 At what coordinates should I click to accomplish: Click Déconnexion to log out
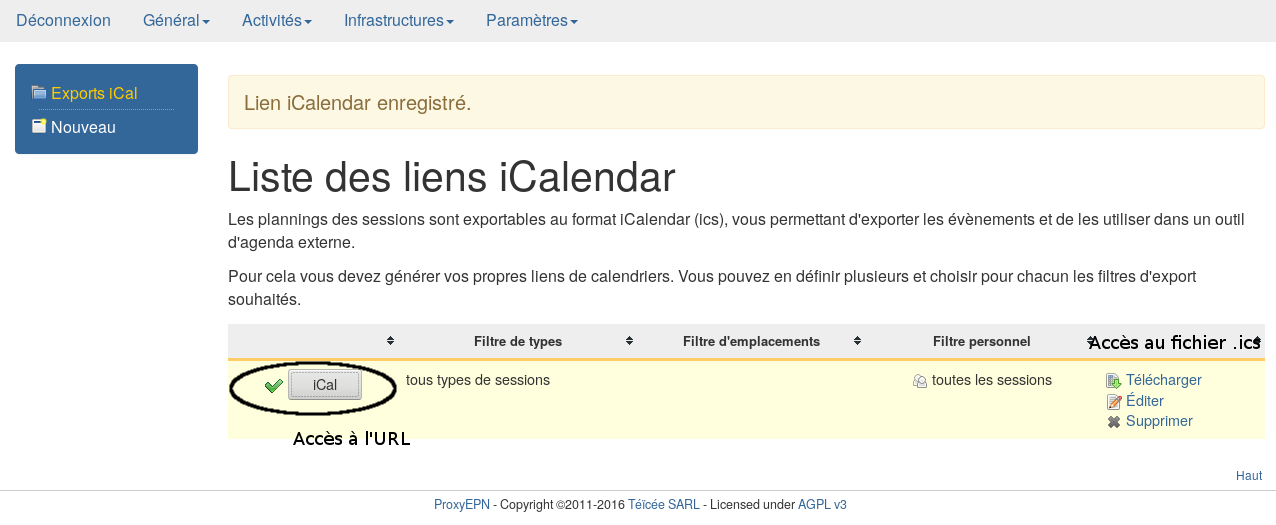[x=63, y=21]
